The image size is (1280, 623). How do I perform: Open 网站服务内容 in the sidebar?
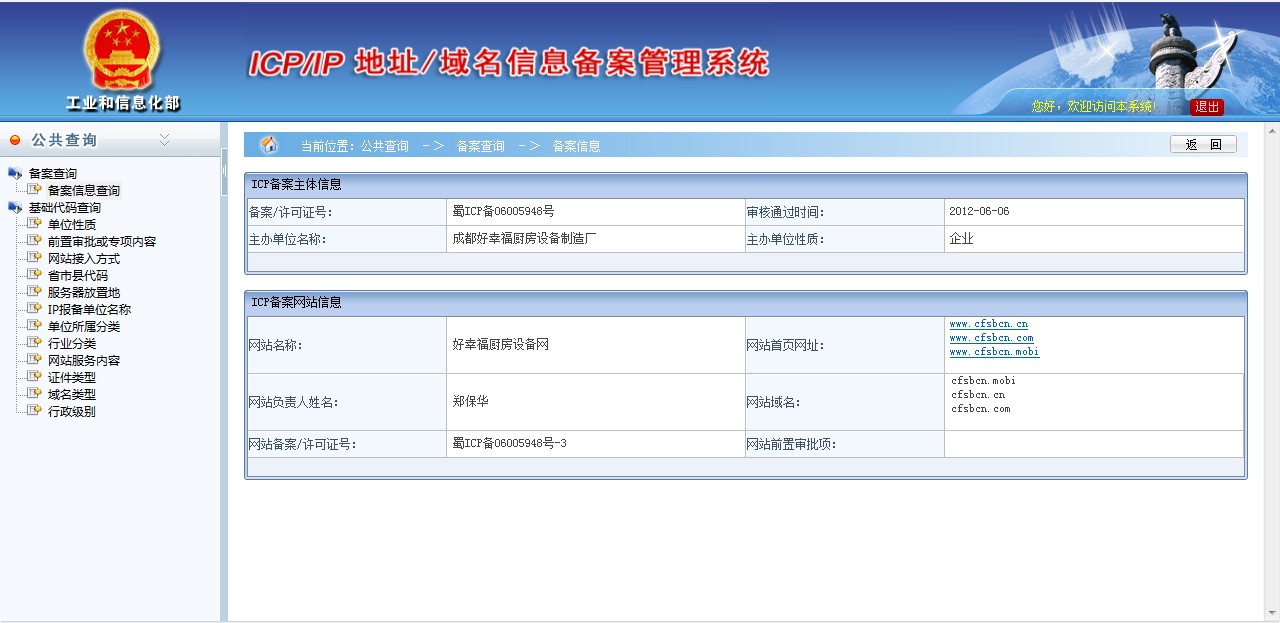(84, 361)
